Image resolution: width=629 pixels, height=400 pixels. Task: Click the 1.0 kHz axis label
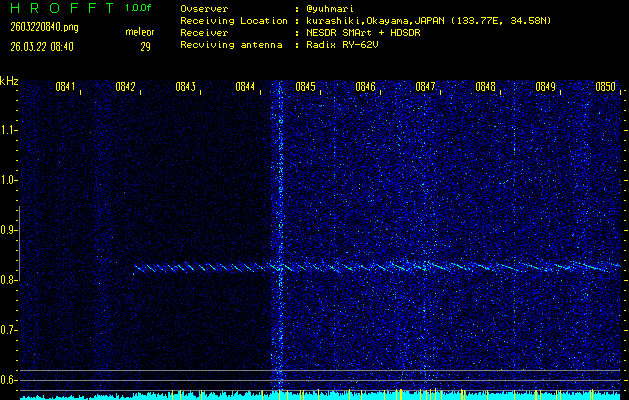pos(7,180)
